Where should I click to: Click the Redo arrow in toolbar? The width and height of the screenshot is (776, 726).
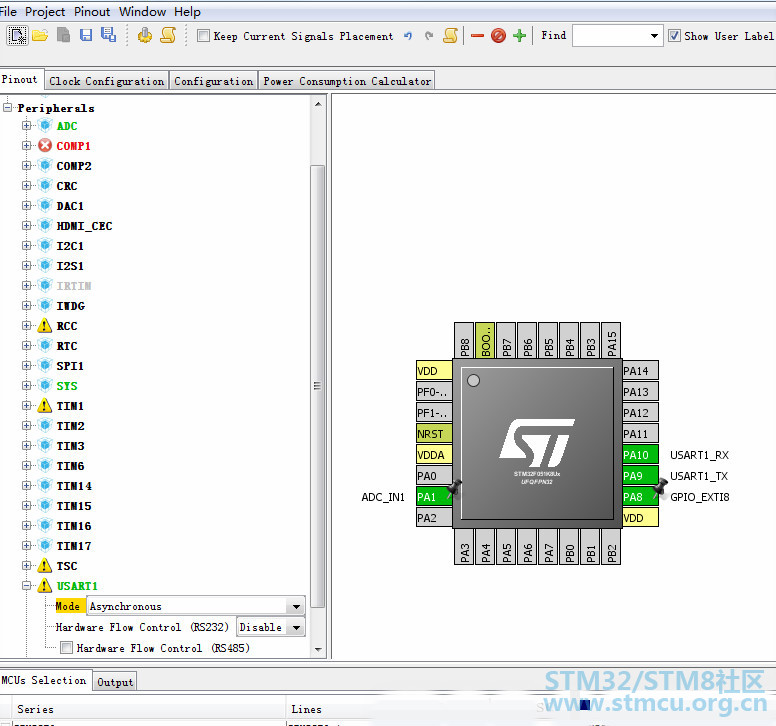429,36
